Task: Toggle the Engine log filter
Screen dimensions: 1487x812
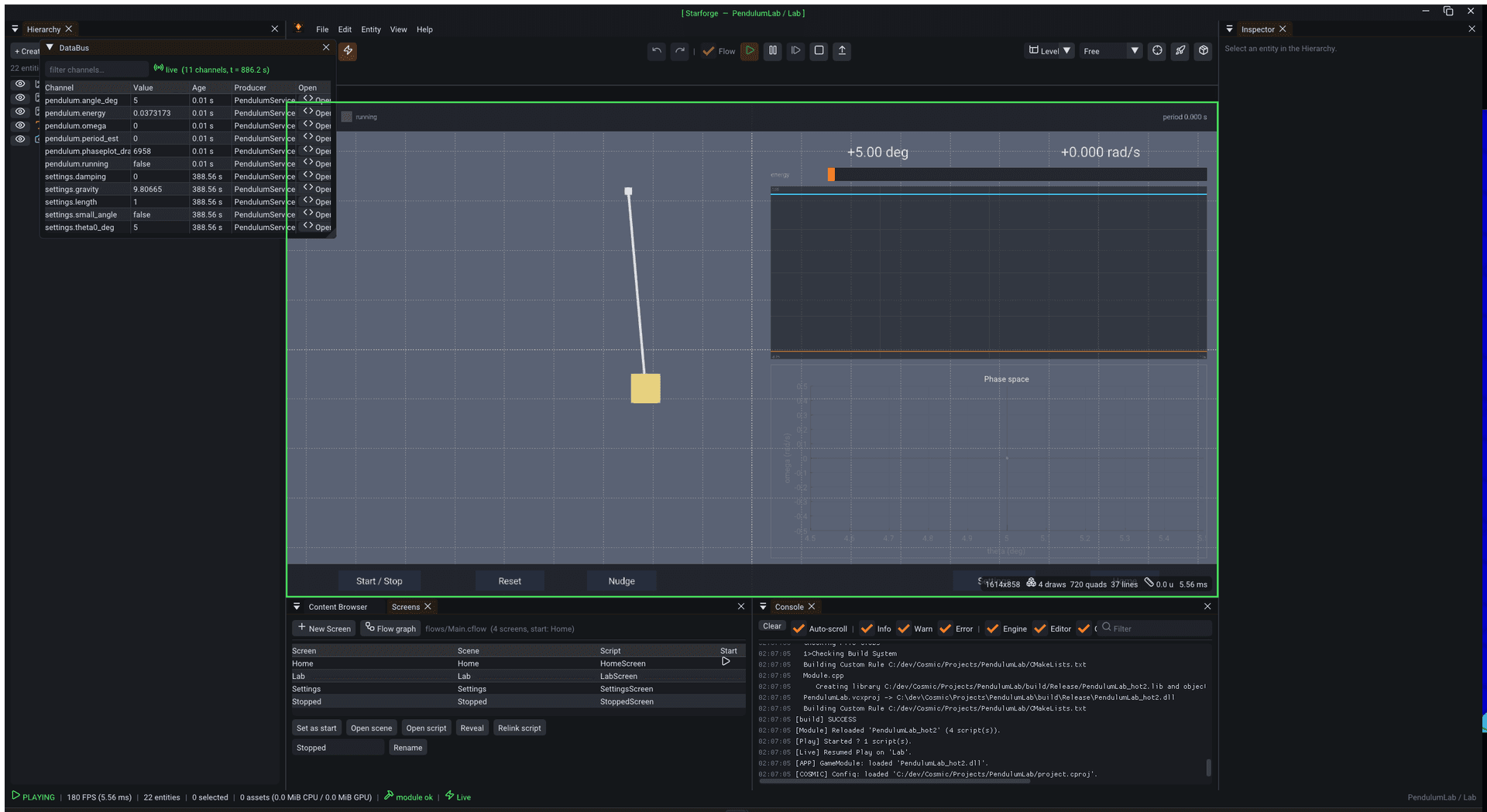Action: [x=993, y=629]
